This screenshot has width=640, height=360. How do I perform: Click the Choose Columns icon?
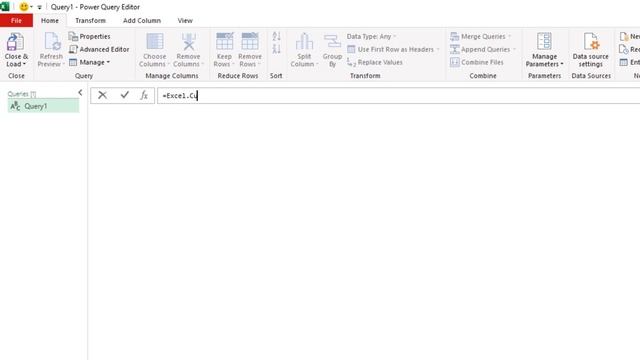pyautogui.click(x=155, y=42)
